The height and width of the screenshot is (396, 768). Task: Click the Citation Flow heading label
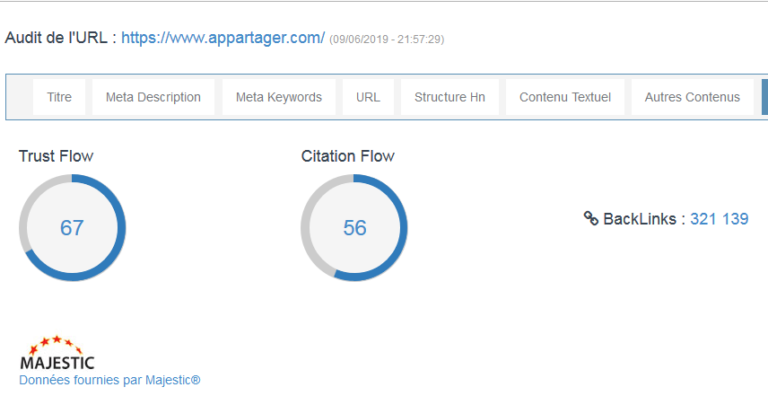[x=348, y=156]
